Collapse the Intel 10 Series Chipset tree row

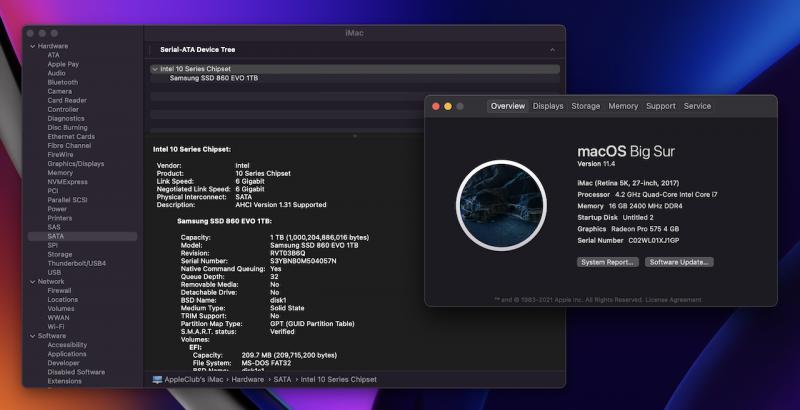click(155, 69)
